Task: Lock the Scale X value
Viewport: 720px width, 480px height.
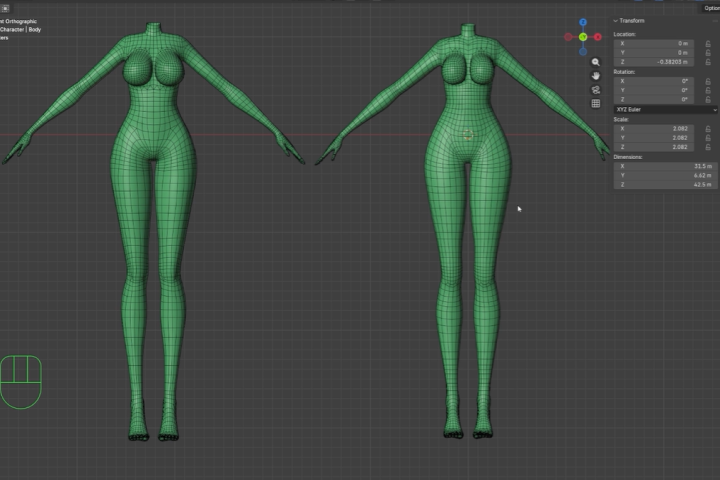Action: click(708, 129)
